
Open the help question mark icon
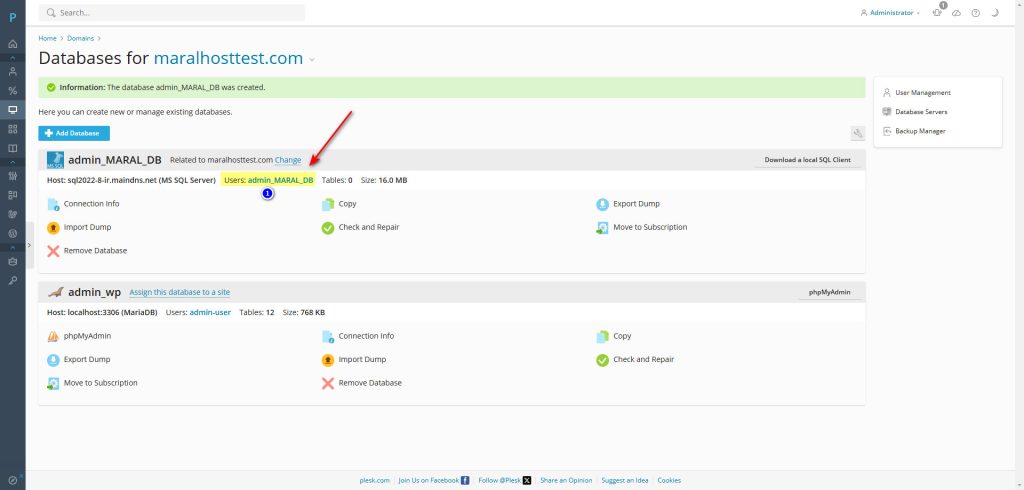click(x=975, y=12)
